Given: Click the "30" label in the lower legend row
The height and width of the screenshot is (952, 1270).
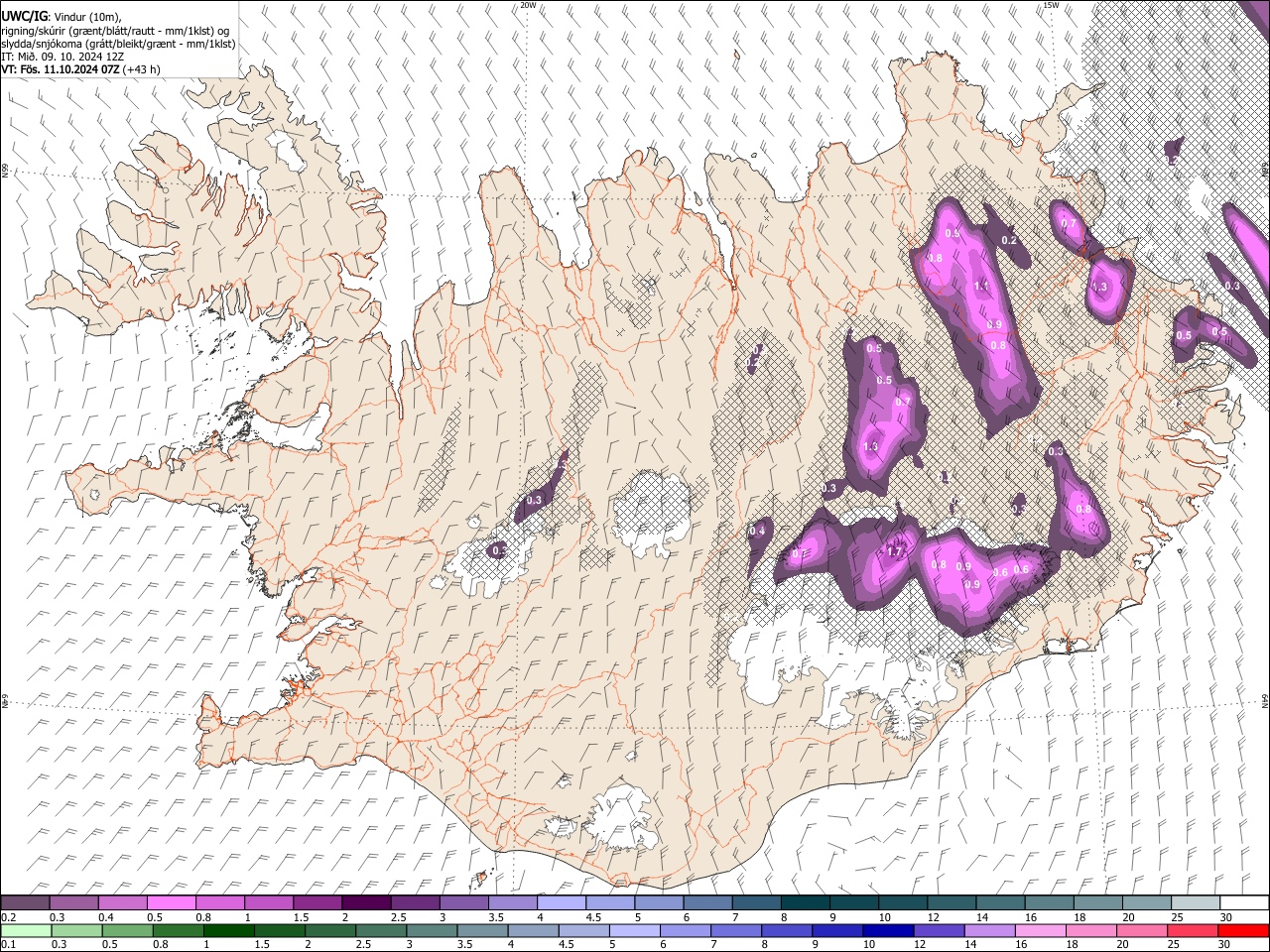Looking at the screenshot, I should [1226, 944].
